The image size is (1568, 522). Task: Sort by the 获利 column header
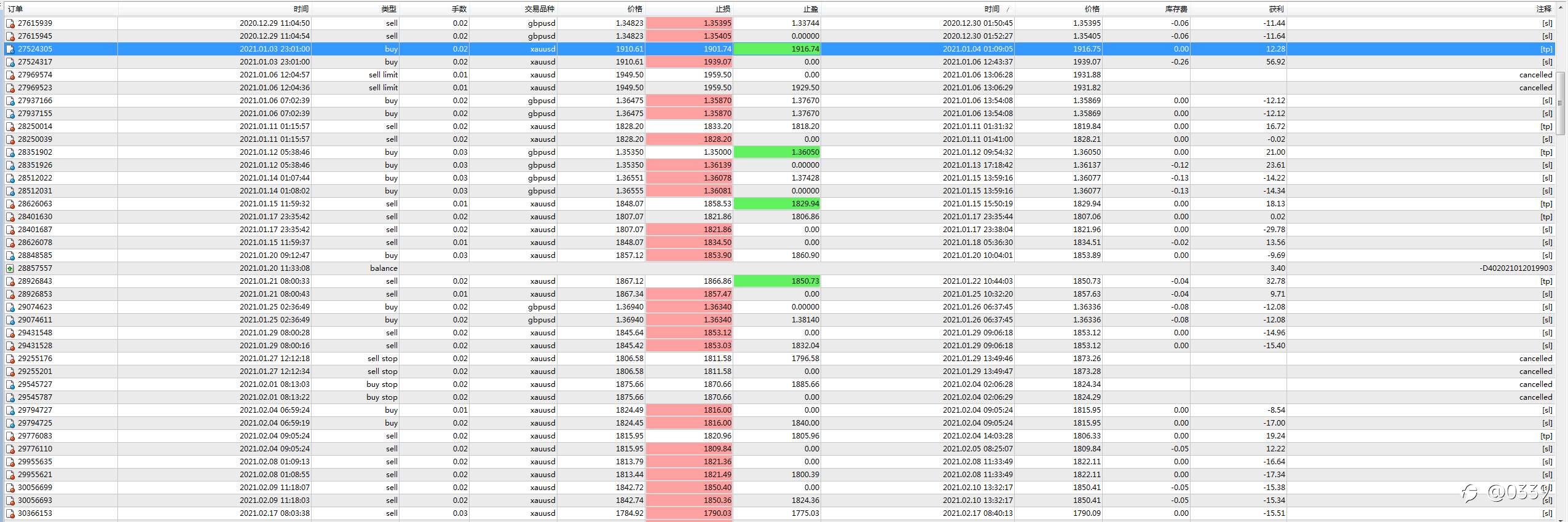[1239, 9]
